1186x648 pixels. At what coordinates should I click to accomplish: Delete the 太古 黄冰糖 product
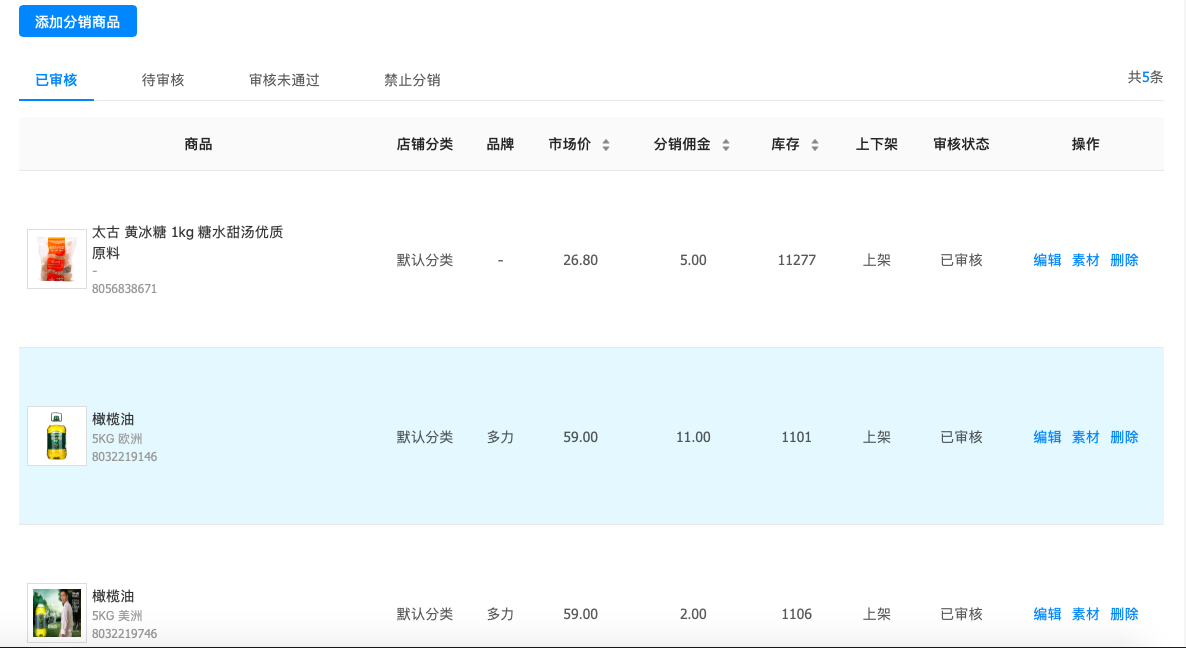pyautogui.click(x=1124, y=260)
